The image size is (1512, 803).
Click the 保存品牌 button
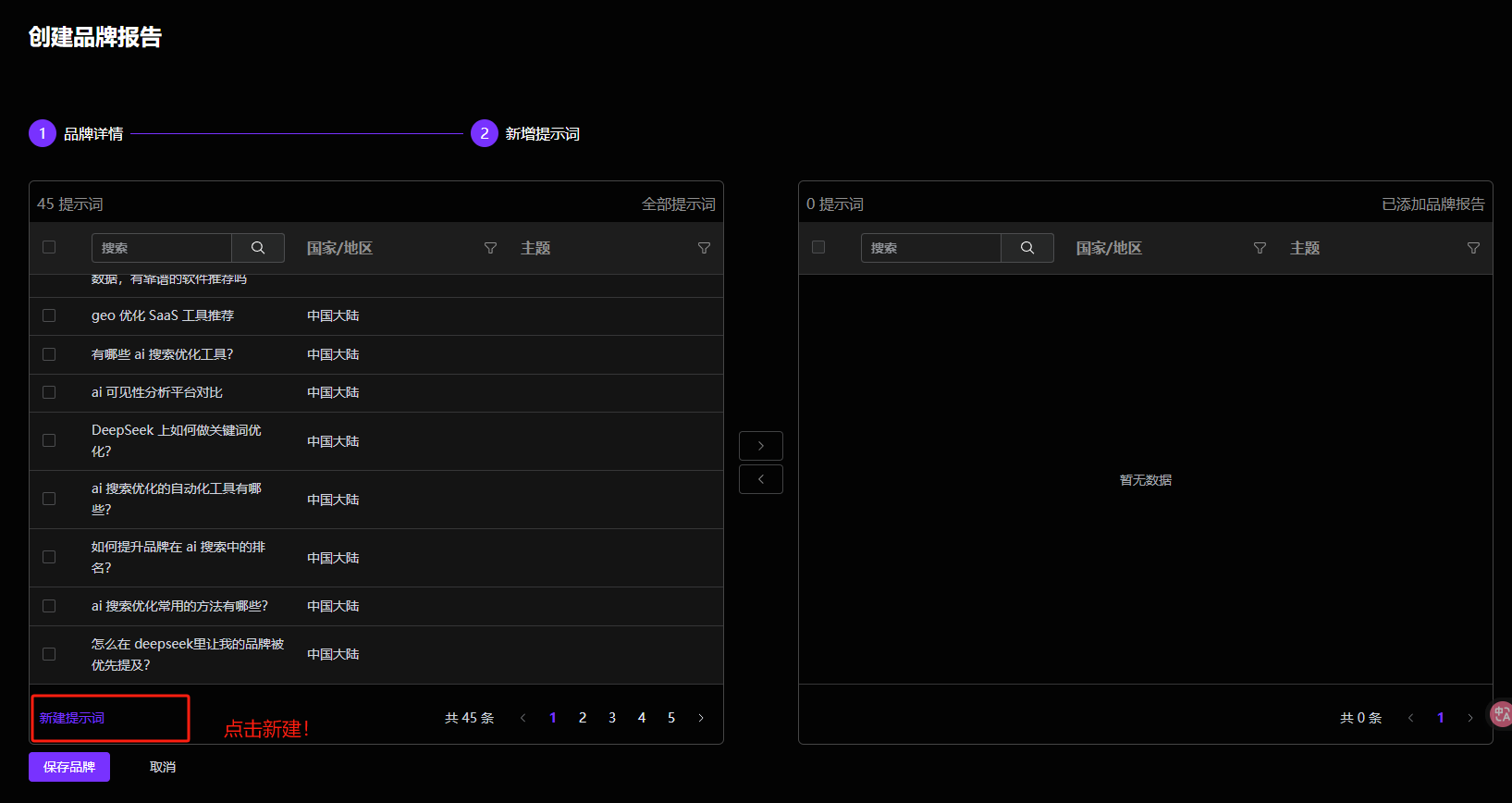(69, 767)
